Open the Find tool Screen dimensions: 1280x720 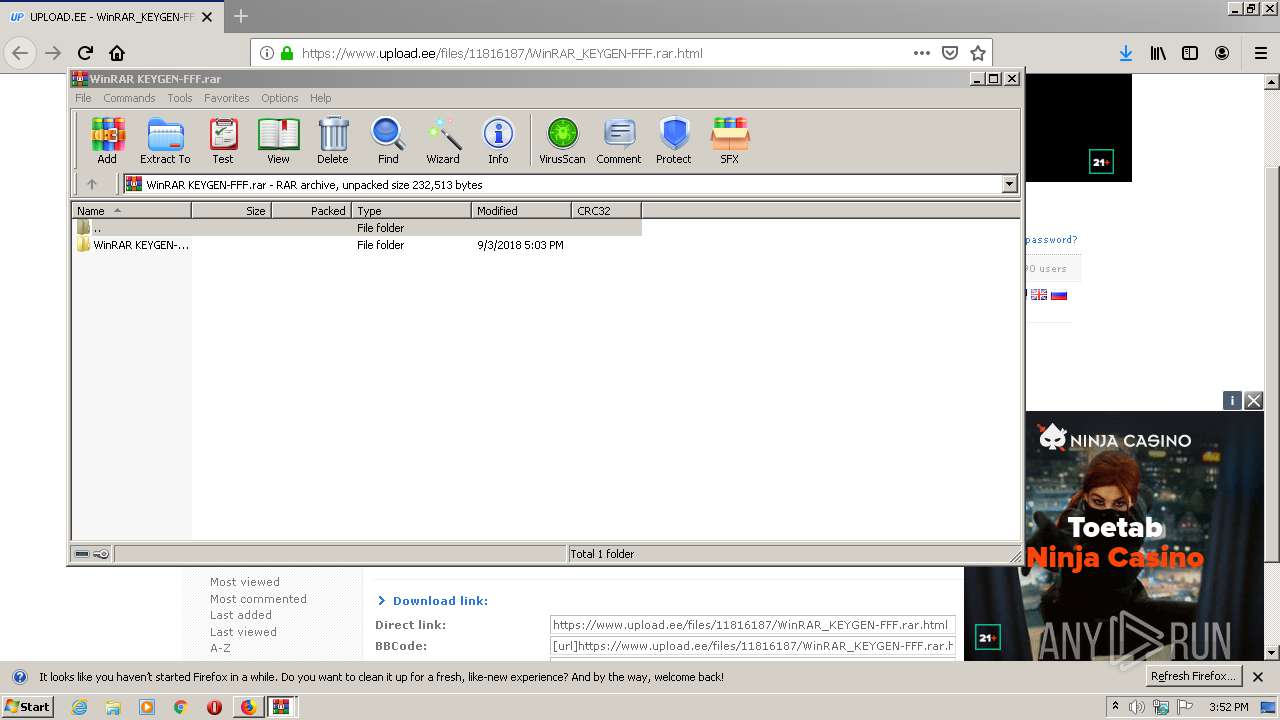pyautogui.click(x=388, y=141)
